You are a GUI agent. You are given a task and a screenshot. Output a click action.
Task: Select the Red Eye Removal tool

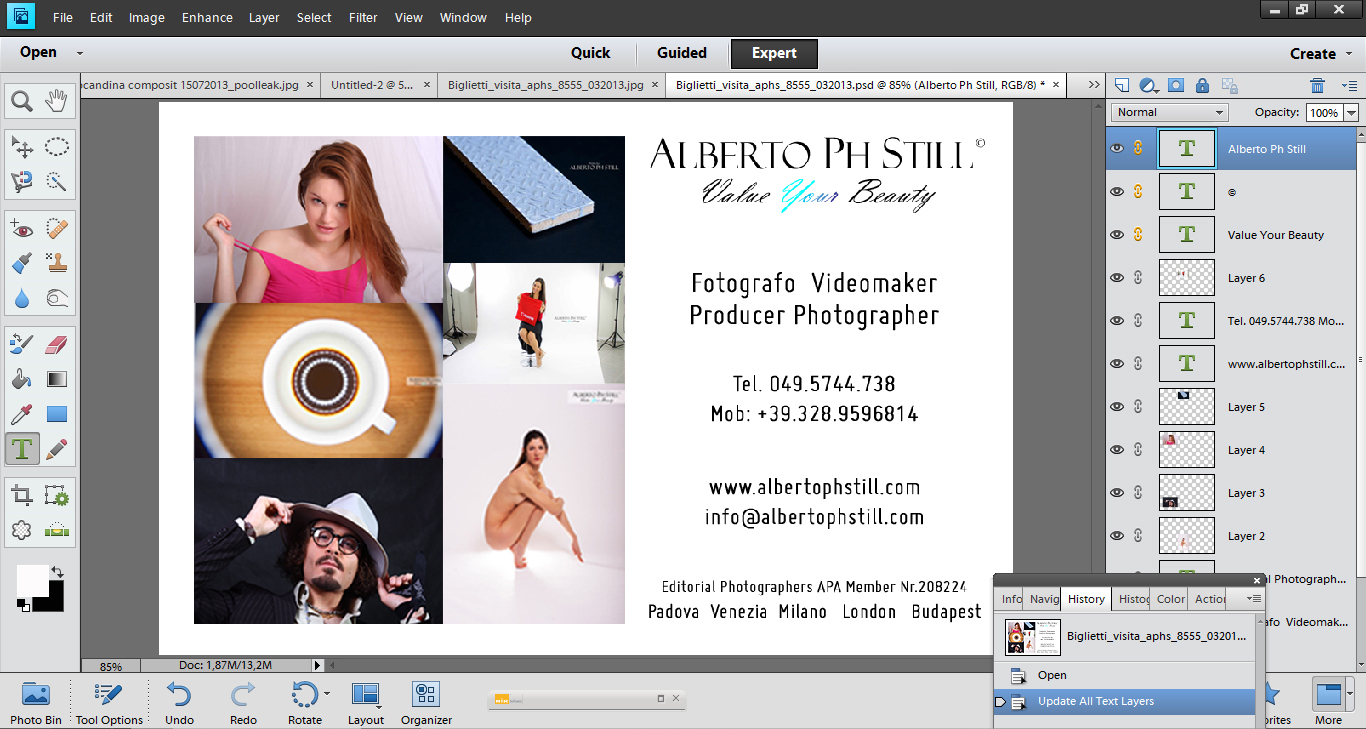click(23, 229)
